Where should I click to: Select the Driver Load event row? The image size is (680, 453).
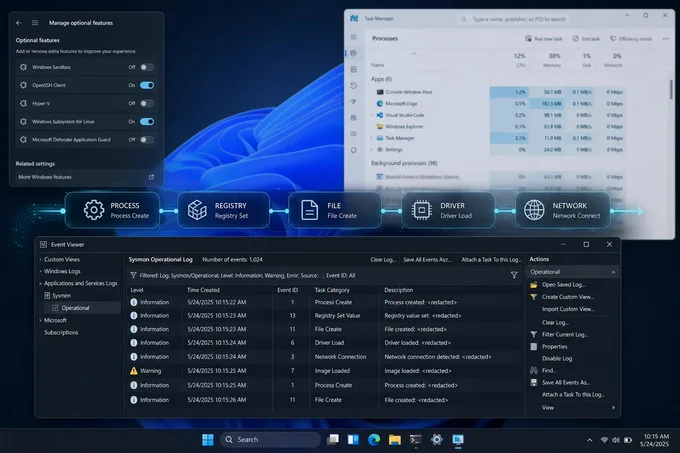tap(325, 343)
